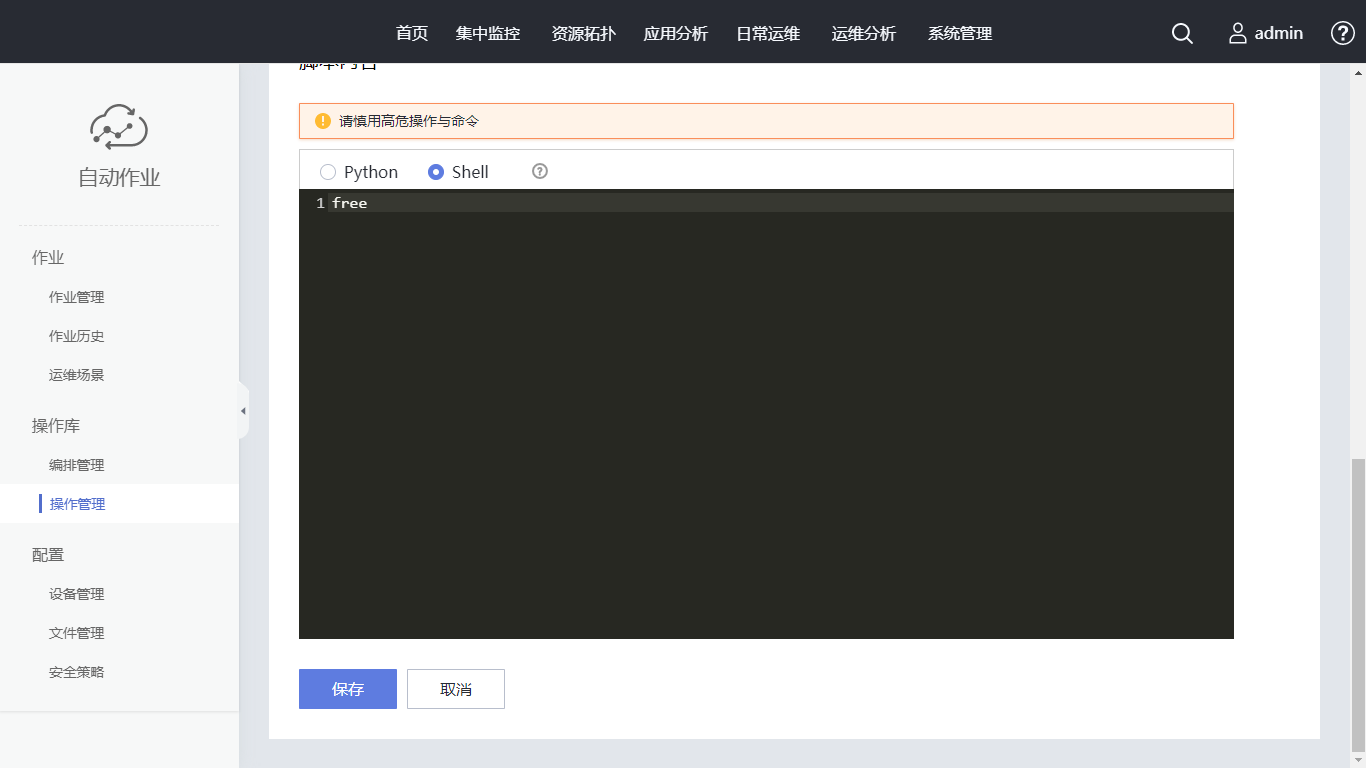Click the search magnifier icon

pos(1182,34)
